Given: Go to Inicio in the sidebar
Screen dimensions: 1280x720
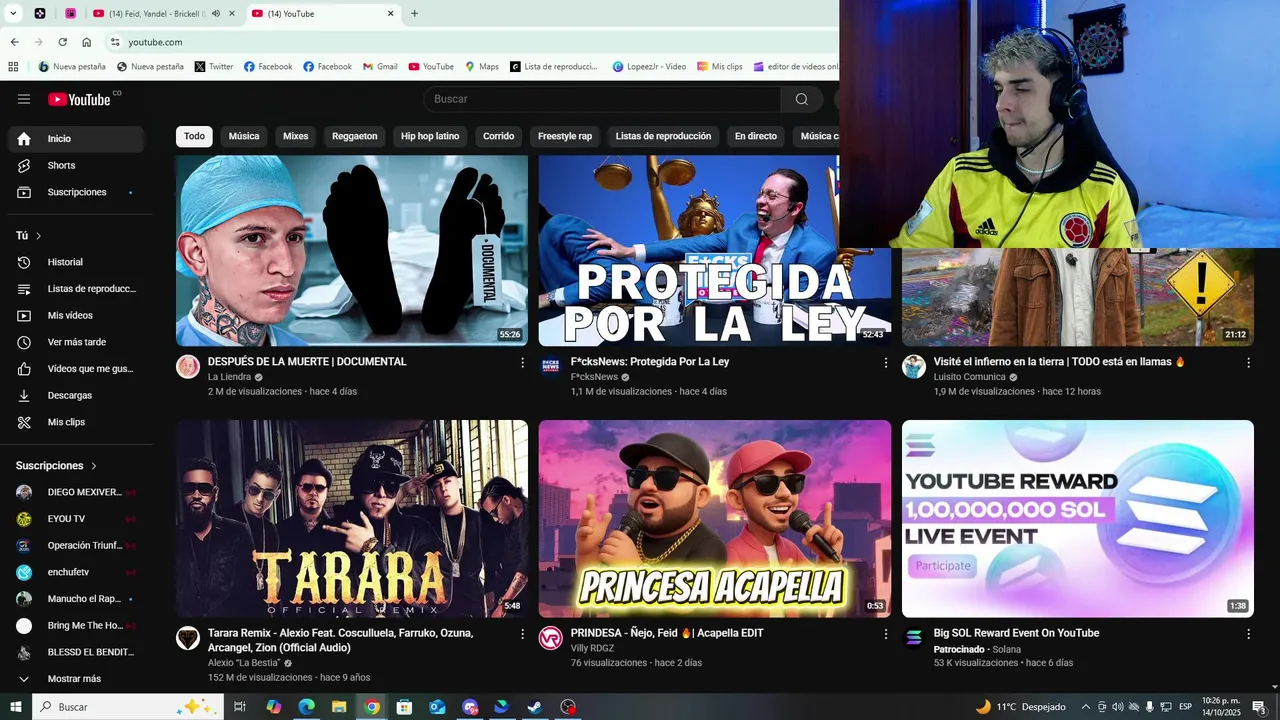Looking at the screenshot, I should pyautogui.click(x=76, y=139).
